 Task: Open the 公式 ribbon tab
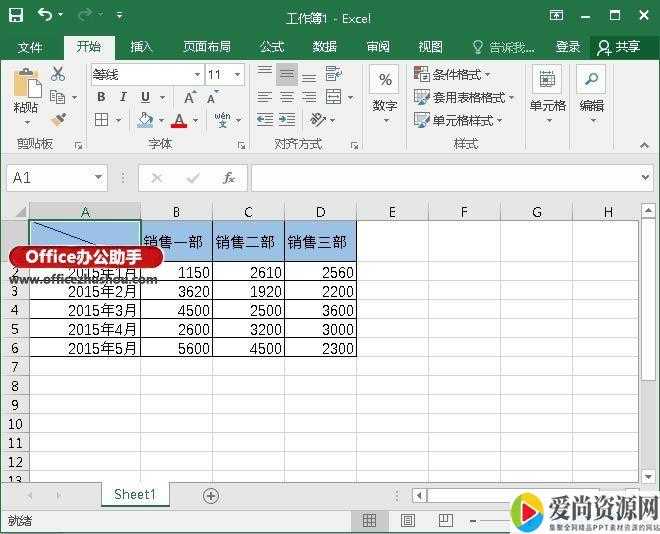[272, 46]
